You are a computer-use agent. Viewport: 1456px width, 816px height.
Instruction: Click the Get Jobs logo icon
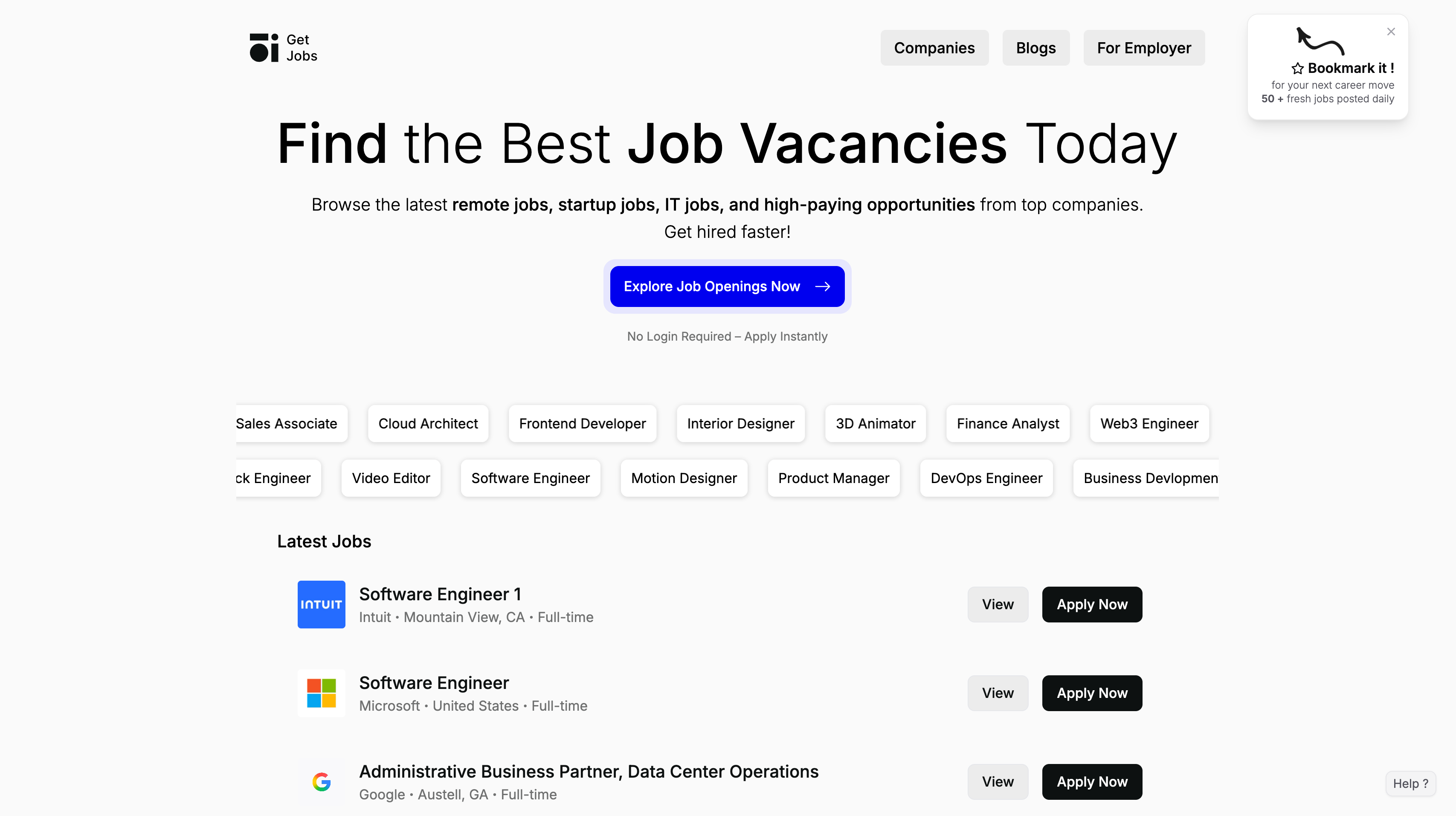click(x=264, y=47)
